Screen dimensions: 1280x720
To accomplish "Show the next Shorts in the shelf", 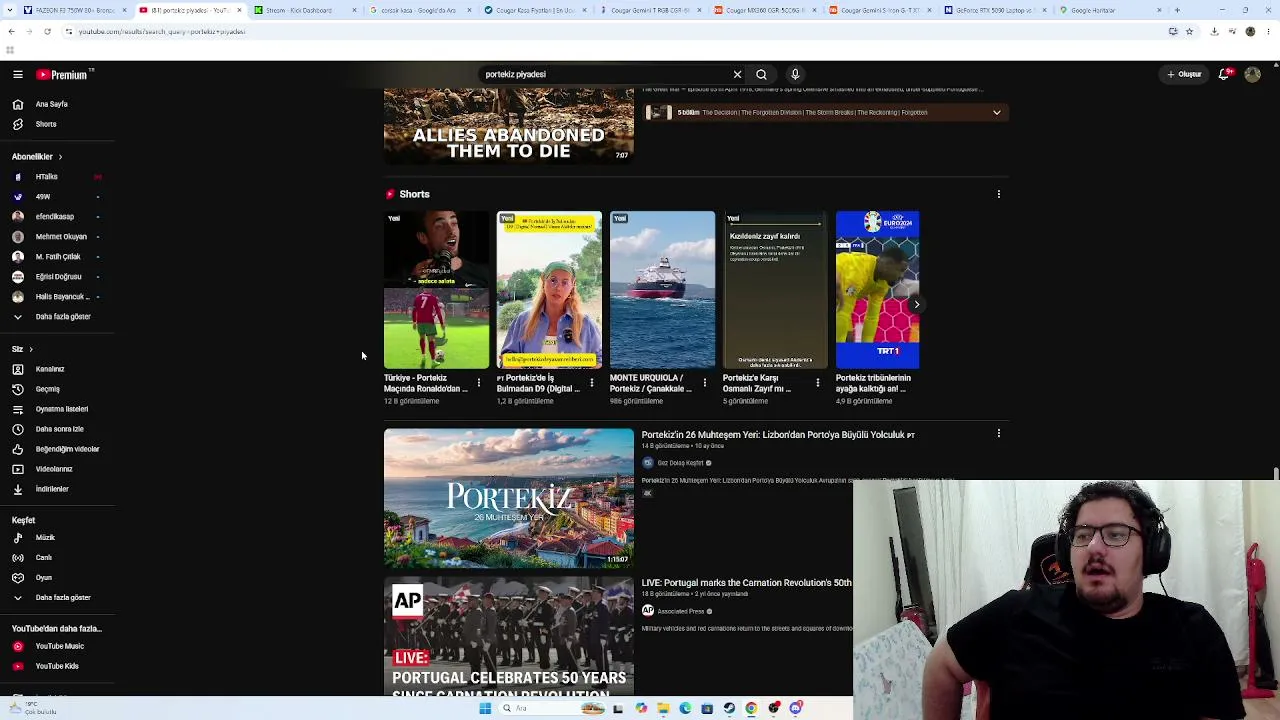I will pyautogui.click(x=916, y=304).
